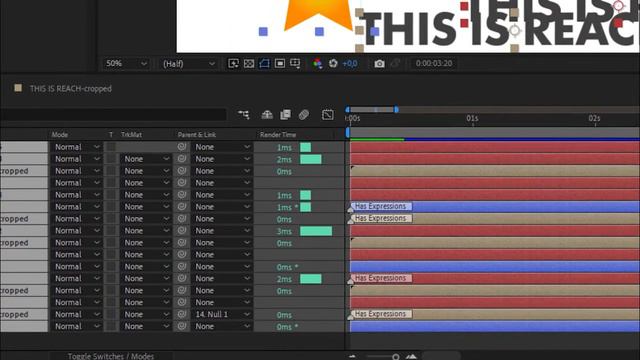
Task: Click the red layer bar in 3ms row
Action: [x=495, y=231]
